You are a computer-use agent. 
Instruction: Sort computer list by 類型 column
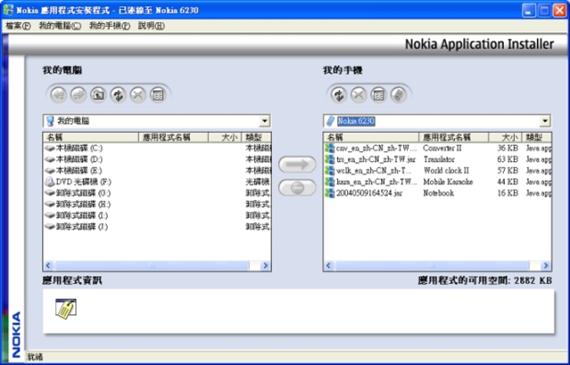tap(256, 137)
